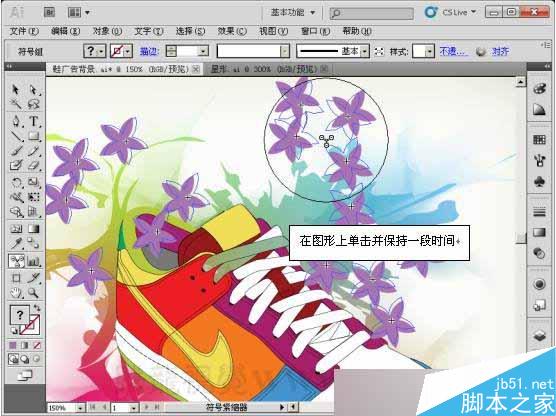Select the Eraser tool
556x416 pixels.
(34, 165)
